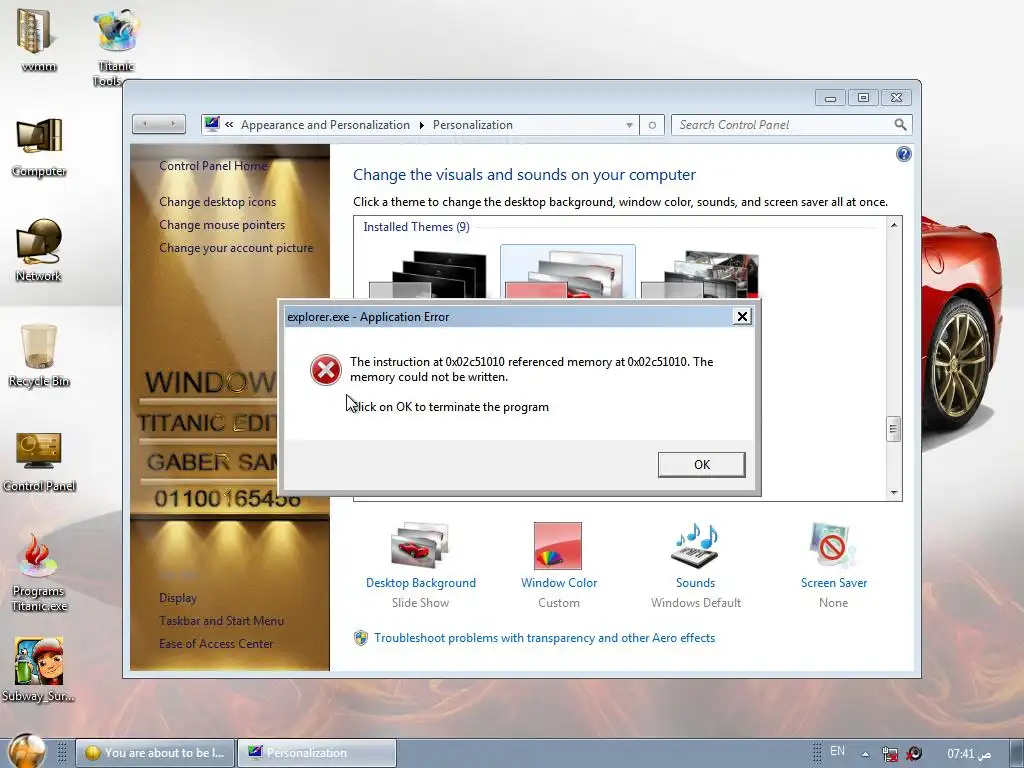1024x768 pixels.
Task: Open the Desktop Background icon
Action: point(421,546)
